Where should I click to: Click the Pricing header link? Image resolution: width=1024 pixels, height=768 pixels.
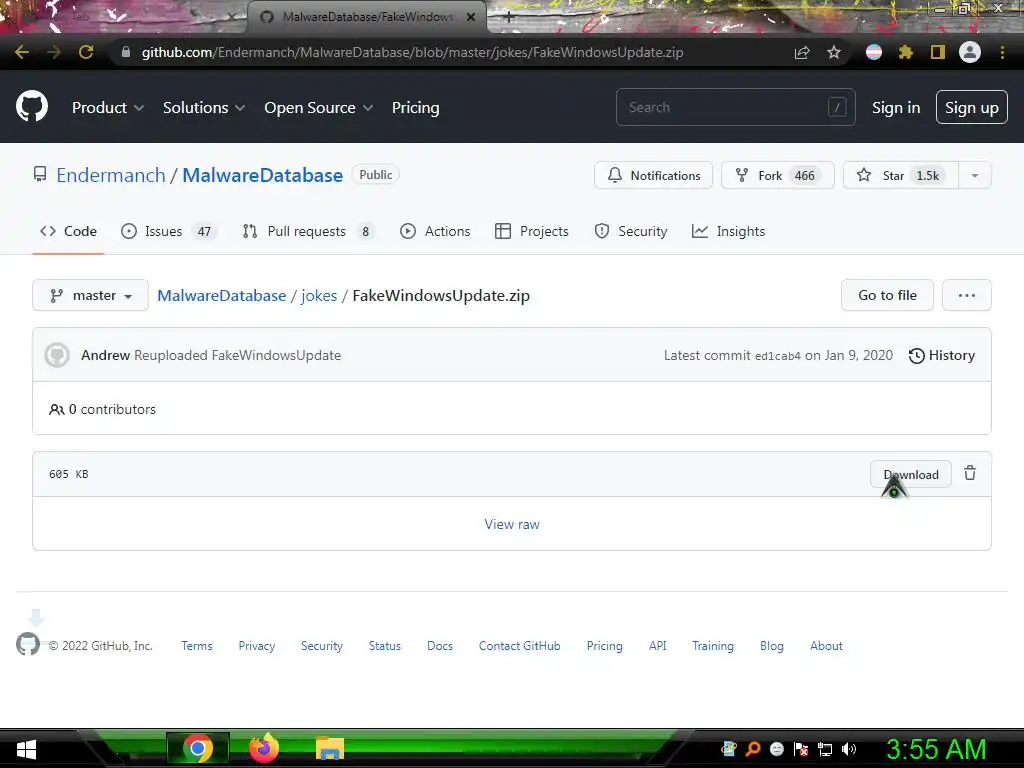coord(415,108)
